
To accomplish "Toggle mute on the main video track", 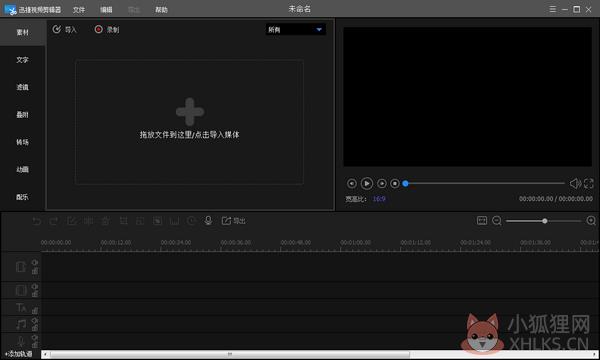I will click(x=35, y=263).
